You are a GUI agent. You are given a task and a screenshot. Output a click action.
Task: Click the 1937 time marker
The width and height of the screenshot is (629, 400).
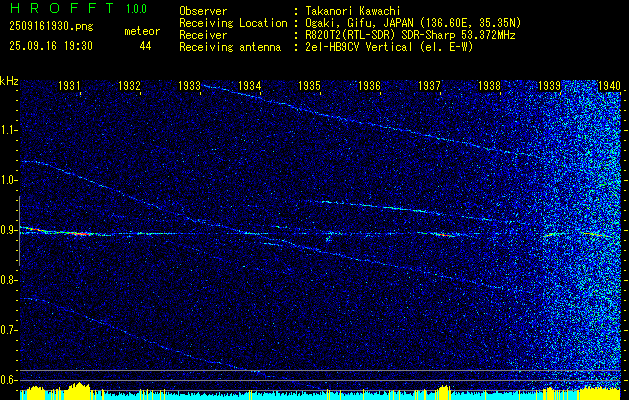click(x=429, y=85)
